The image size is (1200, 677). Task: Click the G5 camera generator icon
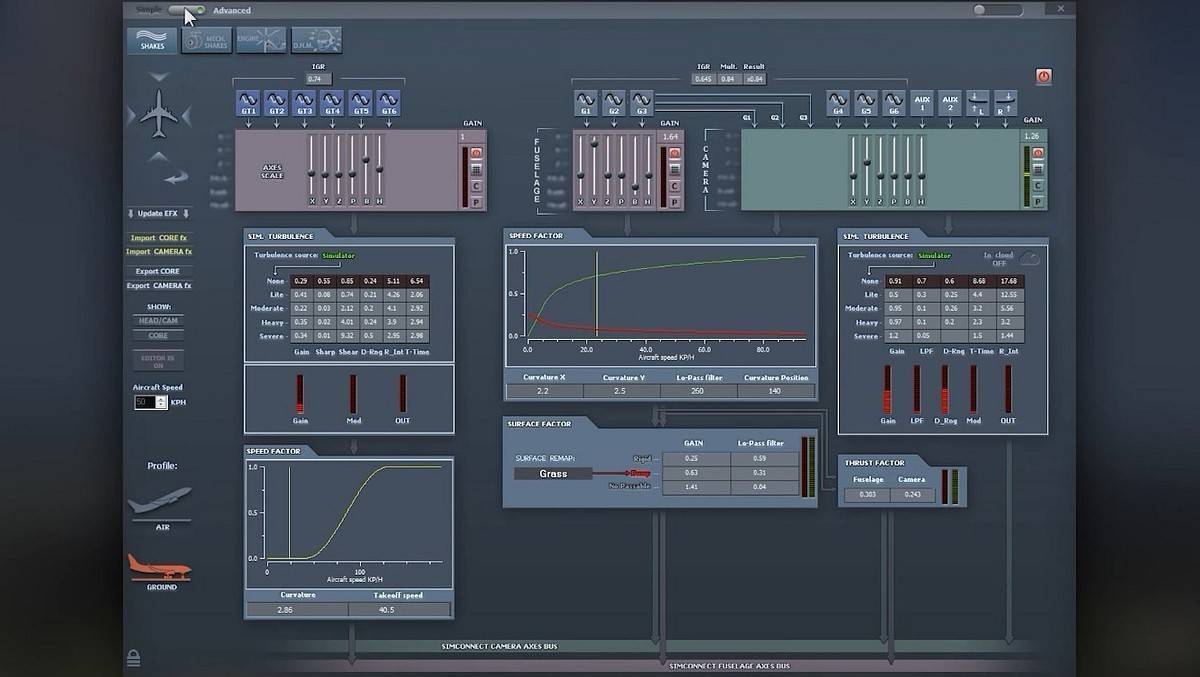(x=865, y=103)
